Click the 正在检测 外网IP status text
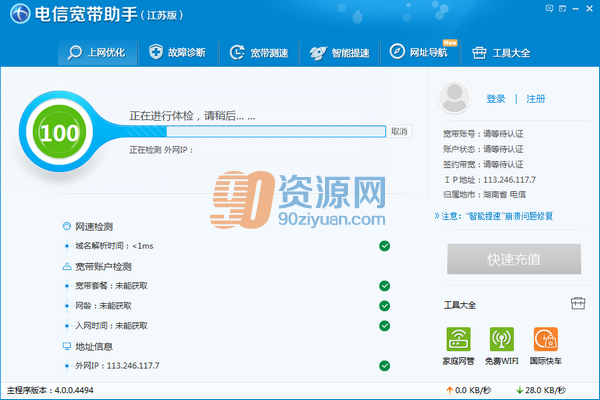This screenshot has width=600, height=400. tap(161, 150)
